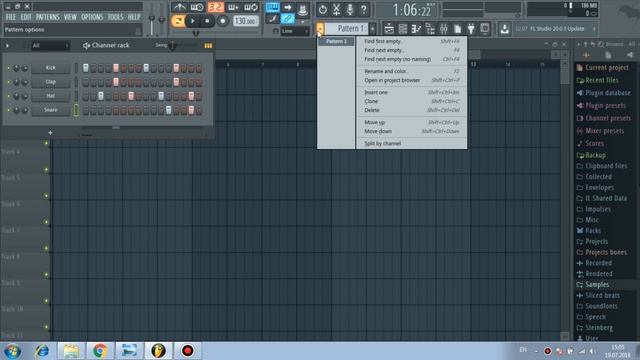
Task: Open the FILE menu
Action: (x=11, y=17)
